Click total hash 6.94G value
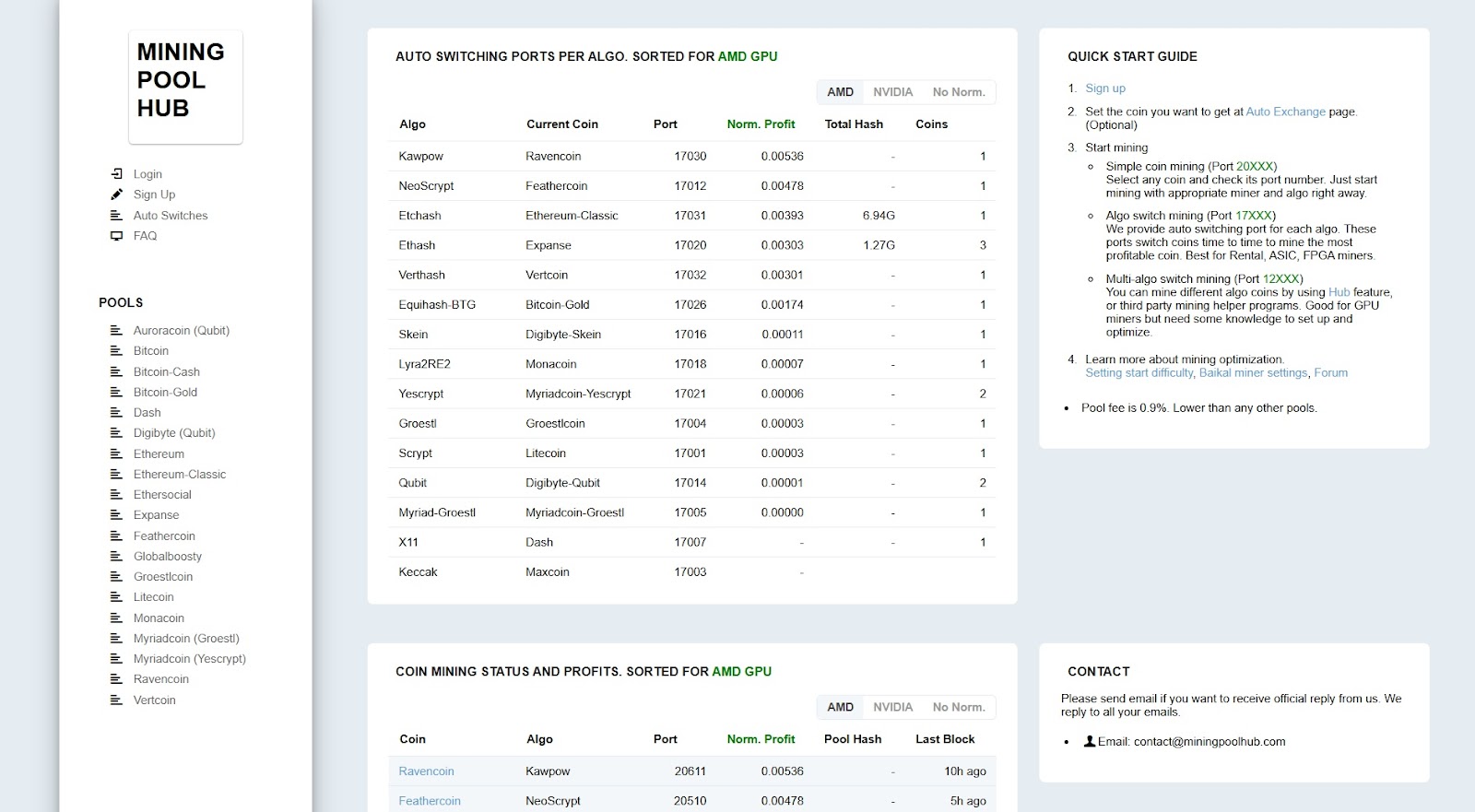 click(x=879, y=216)
